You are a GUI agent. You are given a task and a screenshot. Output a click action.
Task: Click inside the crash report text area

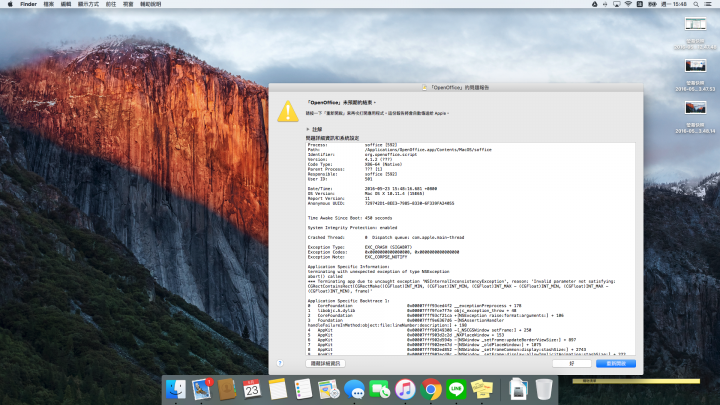471,248
